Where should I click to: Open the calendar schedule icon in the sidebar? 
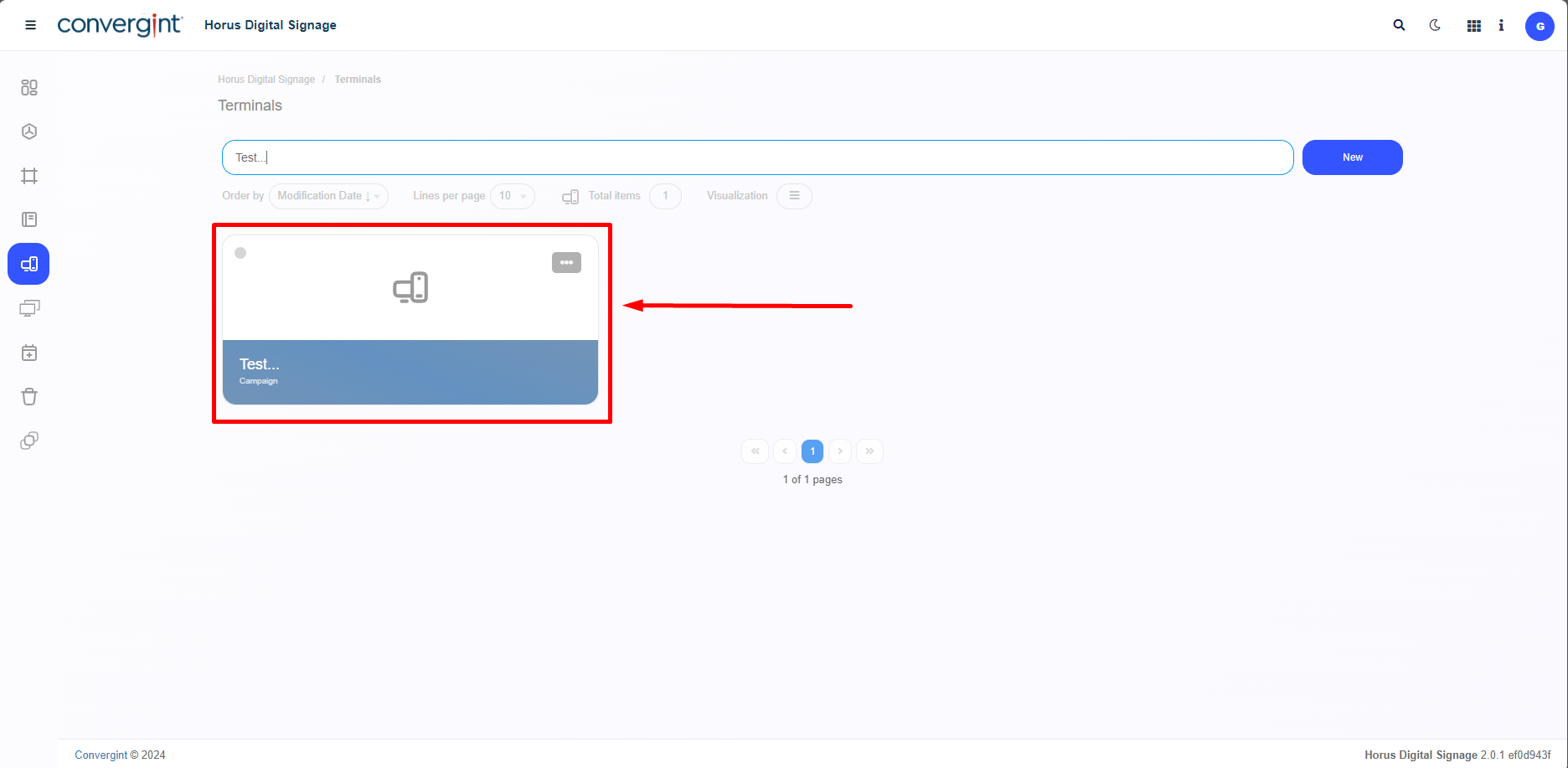click(x=29, y=353)
